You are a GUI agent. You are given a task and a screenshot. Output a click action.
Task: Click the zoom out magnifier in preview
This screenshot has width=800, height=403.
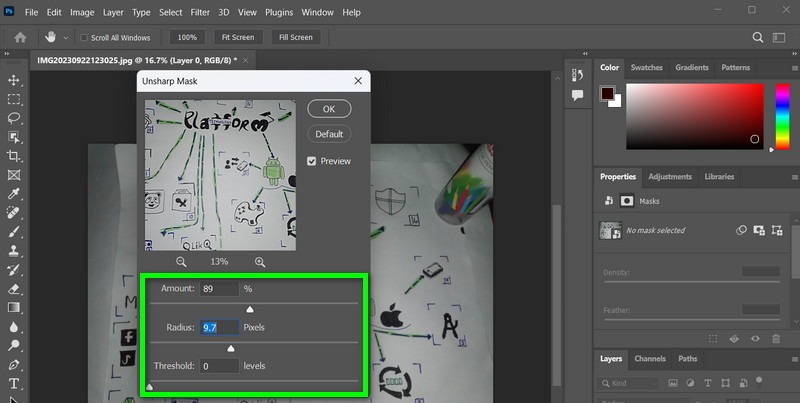pyautogui.click(x=182, y=262)
